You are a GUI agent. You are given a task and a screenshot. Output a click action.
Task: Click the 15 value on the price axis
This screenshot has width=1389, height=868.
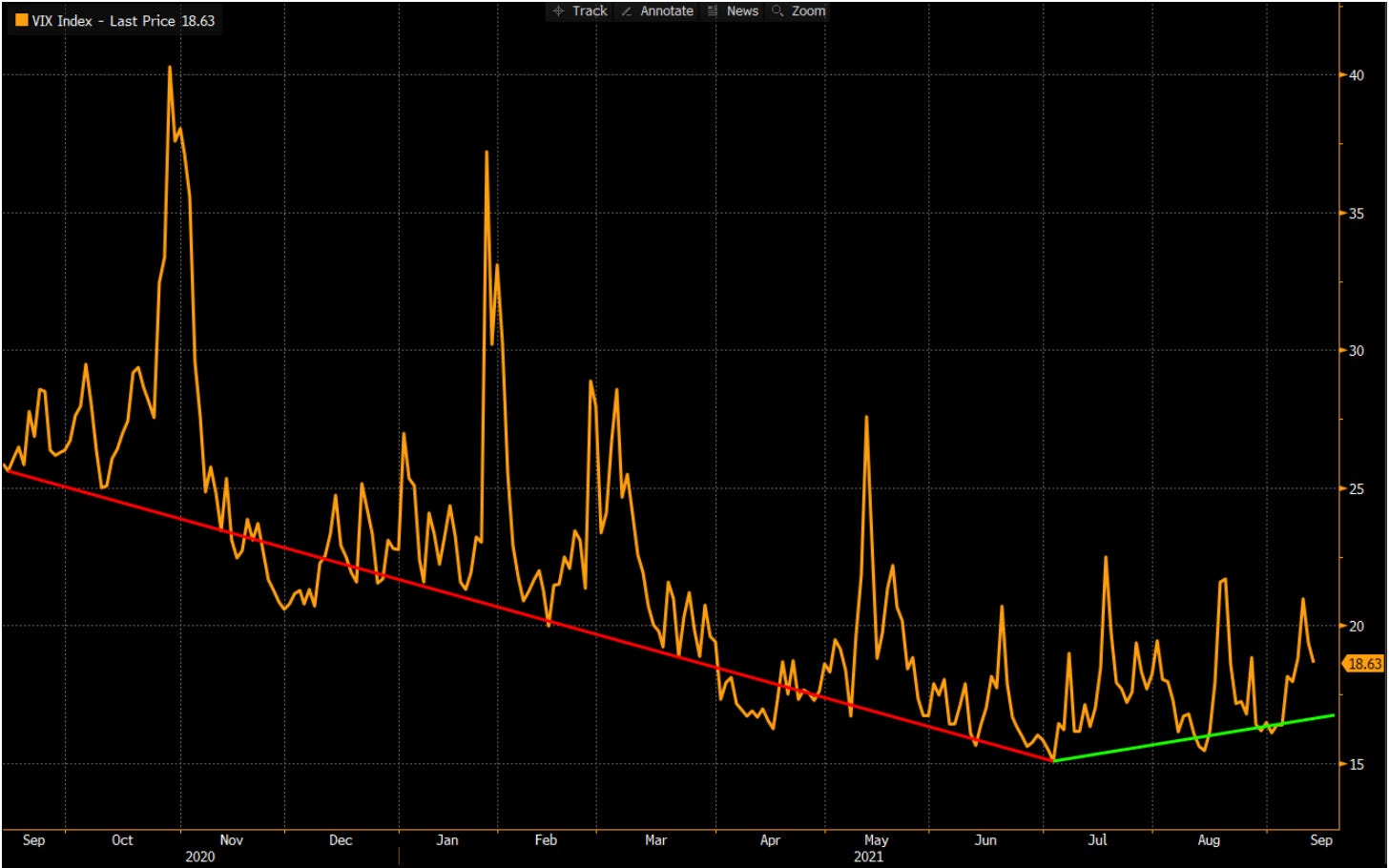(1356, 765)
